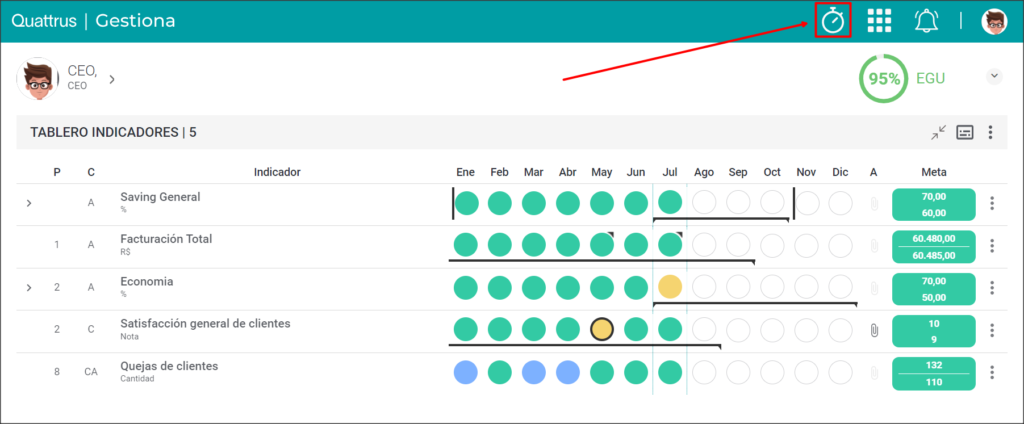Image resolution: width=1024 pixels, height=424 pixels.
Task: Click Quattrus | Gestiona logo text
Action: click(93, 21)
